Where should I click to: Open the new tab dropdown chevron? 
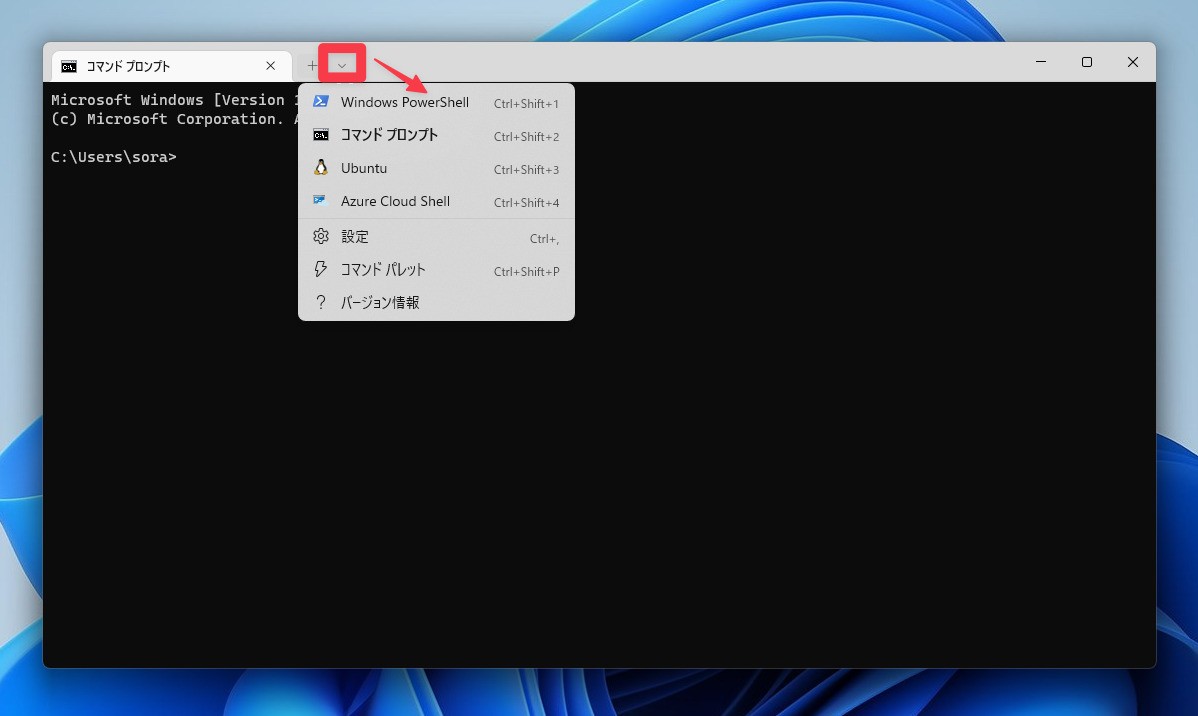coord(342,66)
